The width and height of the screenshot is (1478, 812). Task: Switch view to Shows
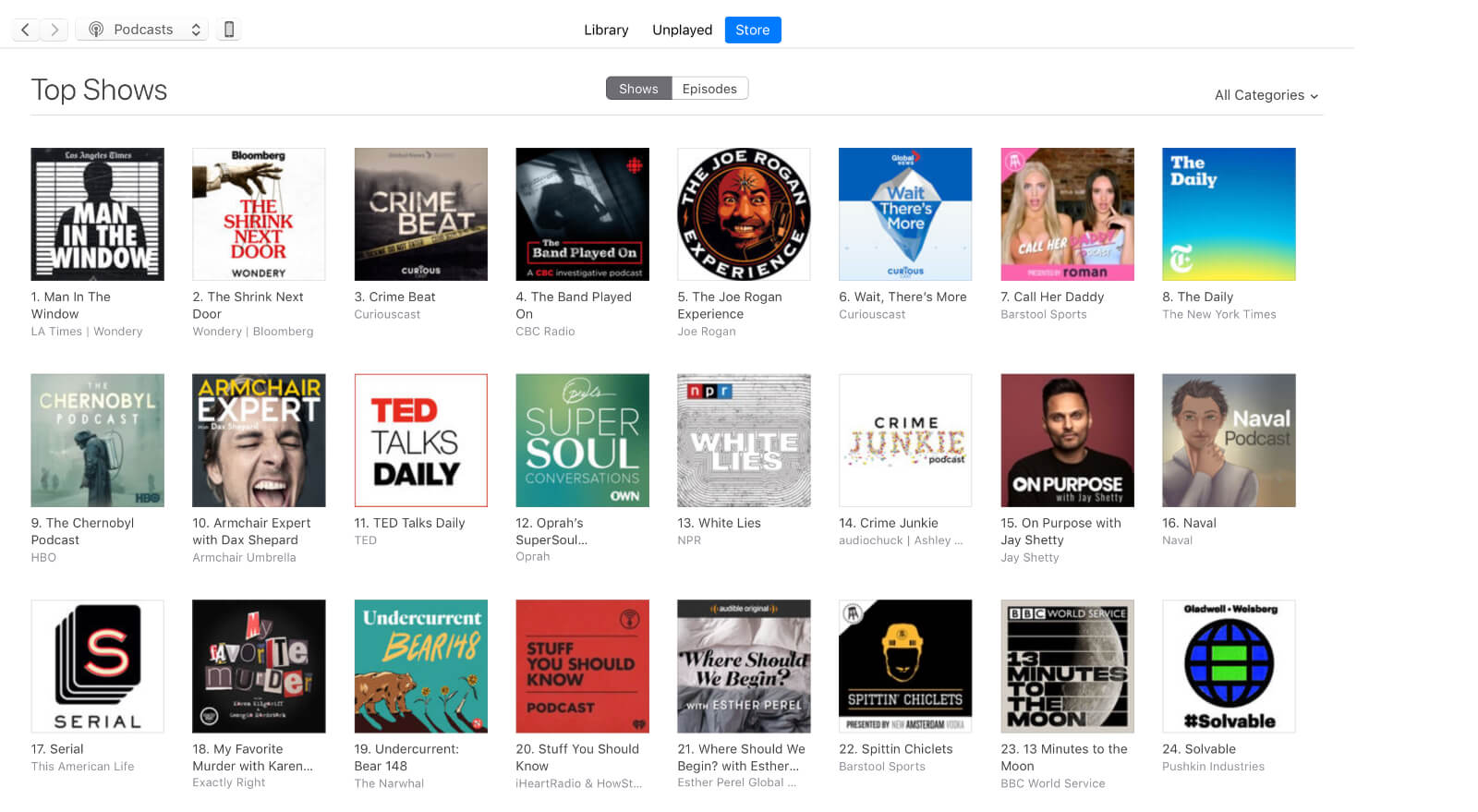638,89
